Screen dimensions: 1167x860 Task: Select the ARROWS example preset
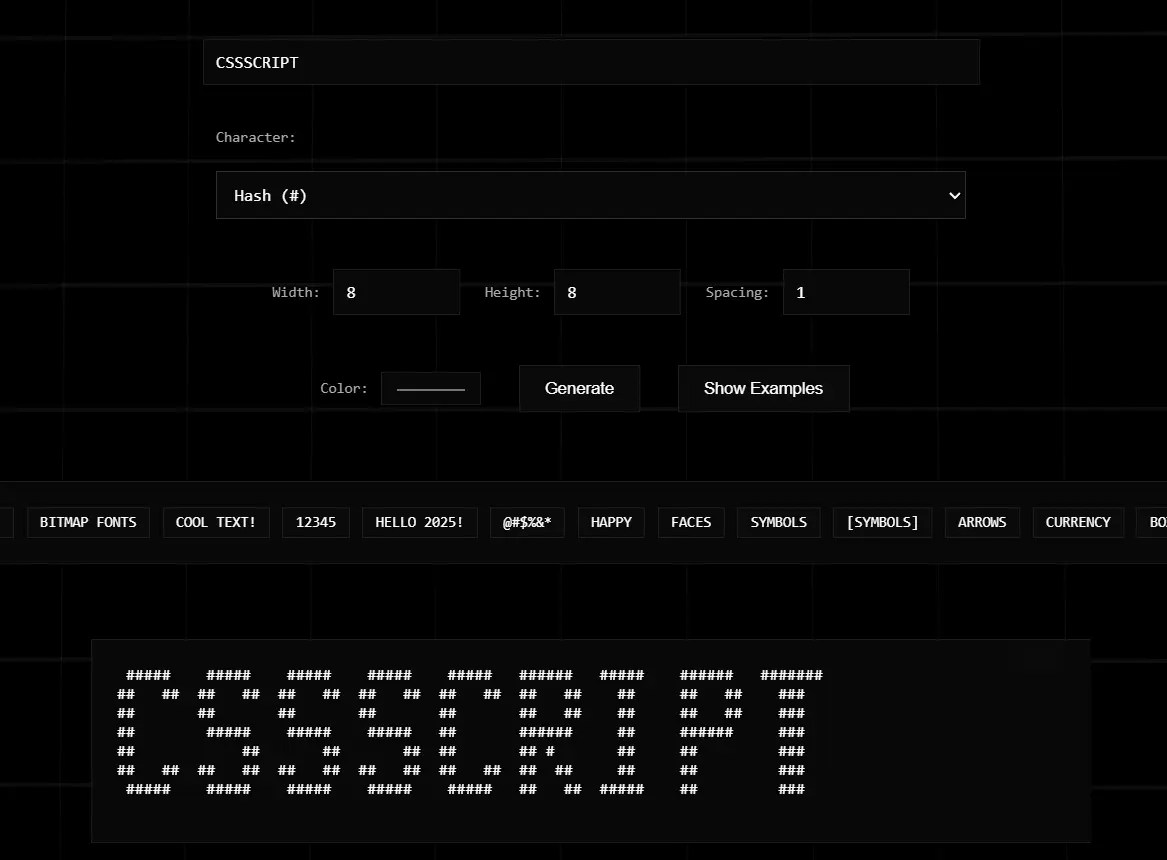pyautogui.click(x=982, y=521)
